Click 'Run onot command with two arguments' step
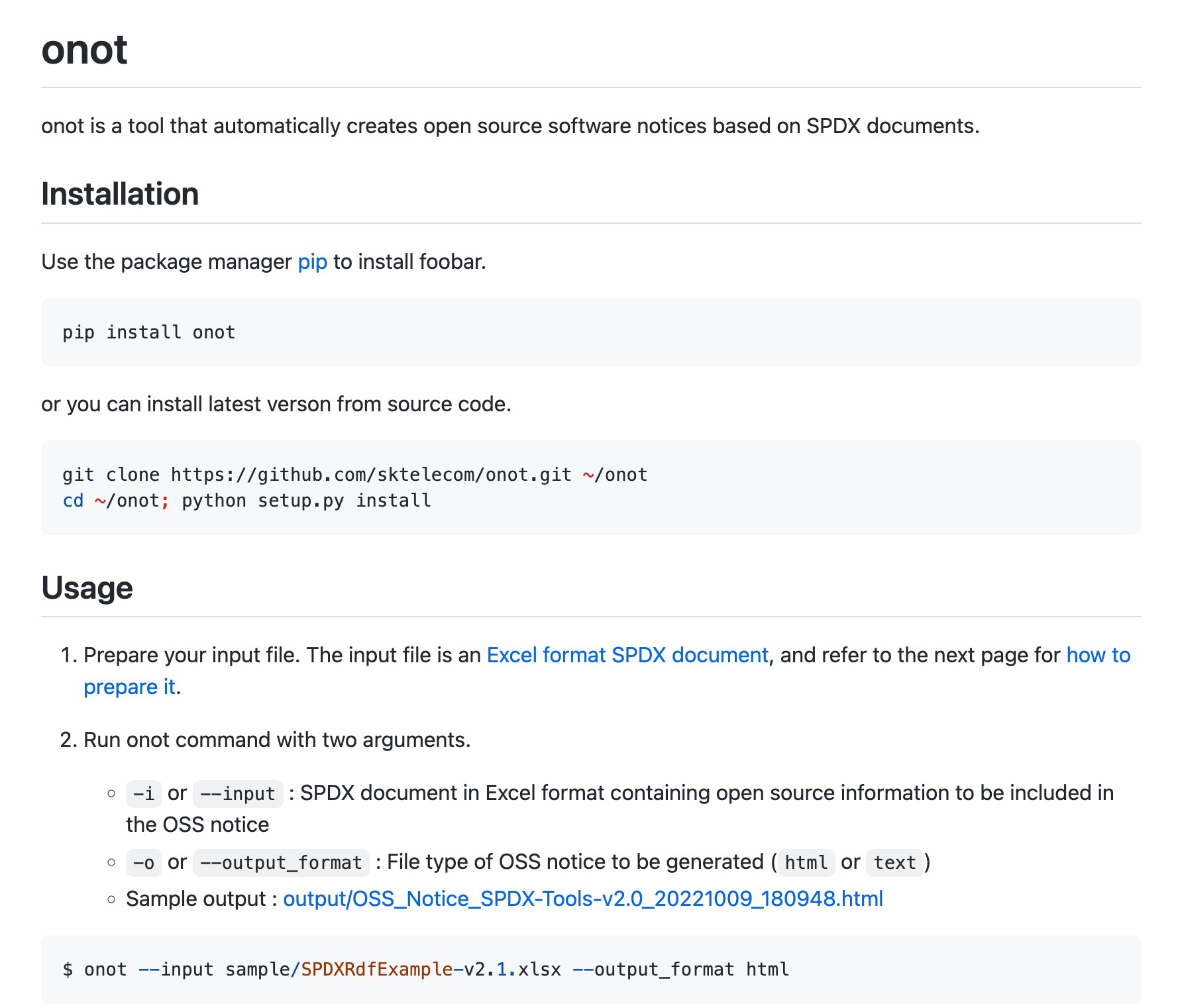 pyautogui.click(x=276, y=740)
